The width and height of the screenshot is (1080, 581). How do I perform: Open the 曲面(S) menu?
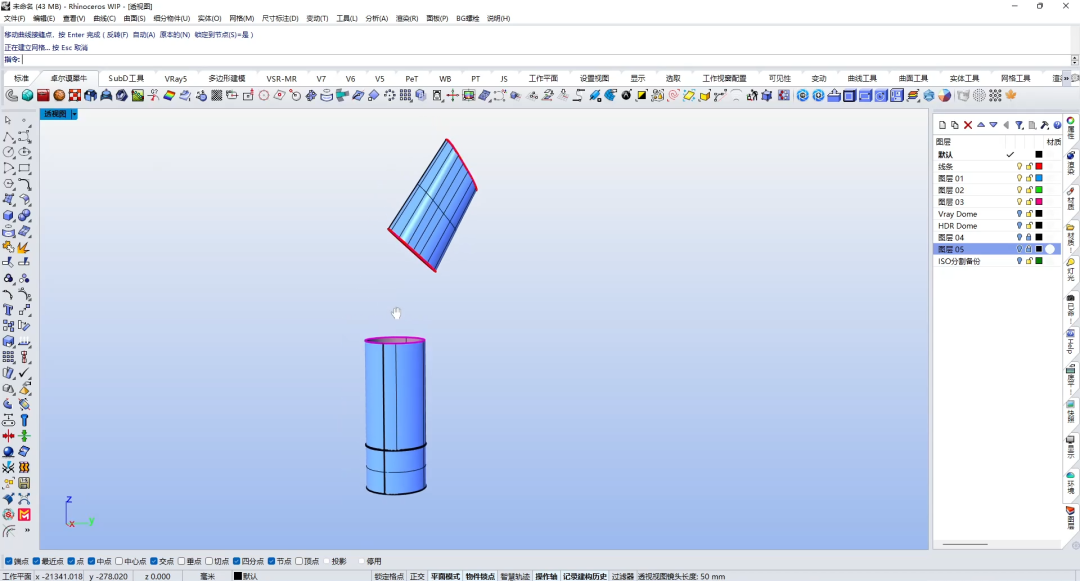tap(134, 19)
